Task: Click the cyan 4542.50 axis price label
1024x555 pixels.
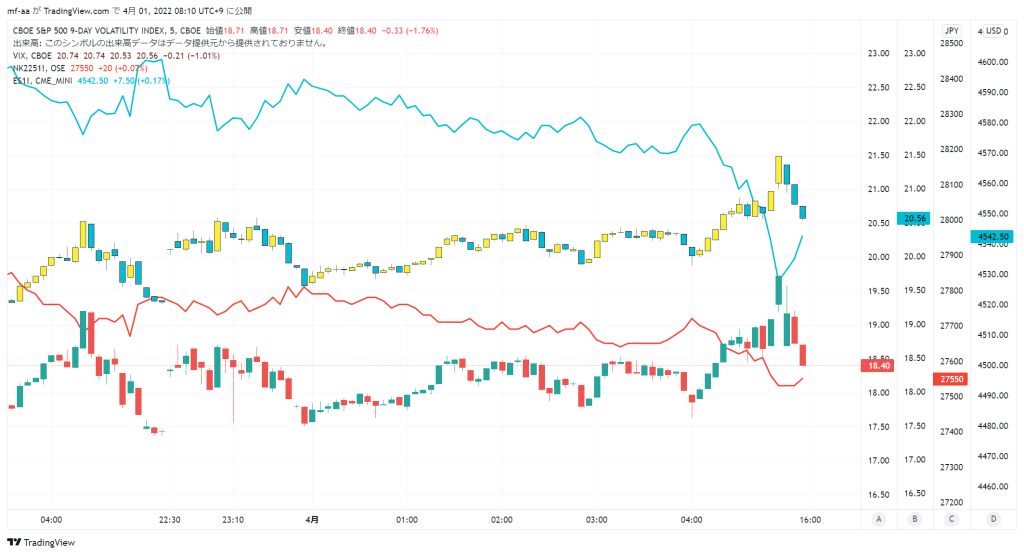Action: tap(993, 236)
